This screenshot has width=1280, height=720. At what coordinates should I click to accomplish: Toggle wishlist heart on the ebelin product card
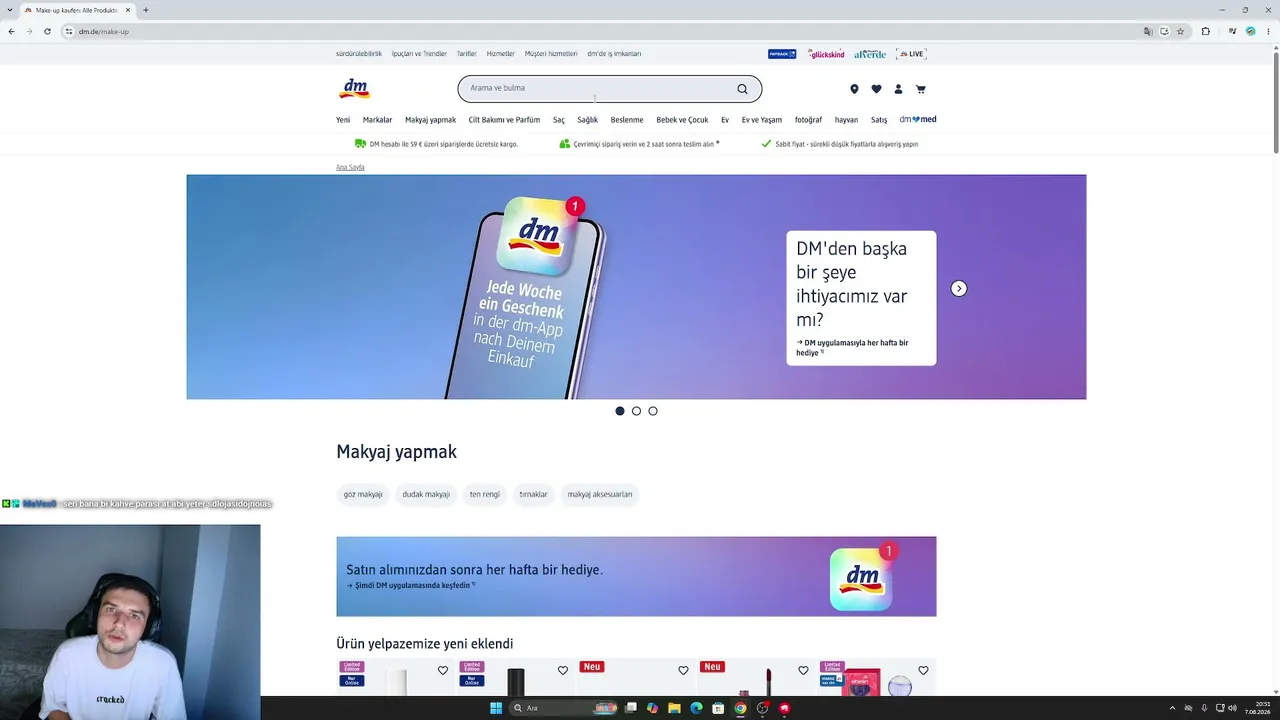coord(923,670)
